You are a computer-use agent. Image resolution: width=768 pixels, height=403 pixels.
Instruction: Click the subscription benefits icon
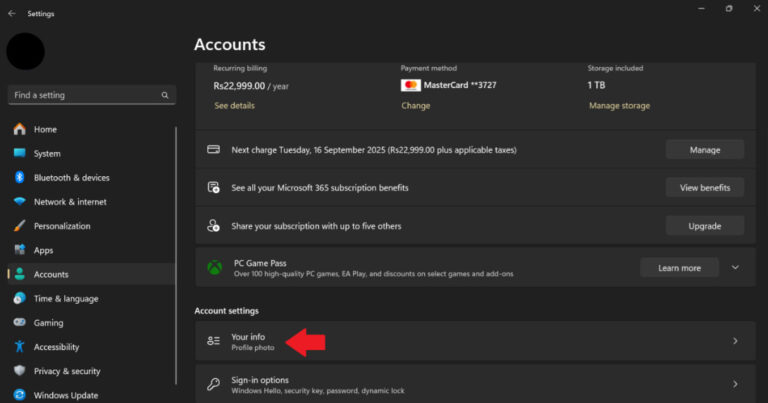click(x=214, y=187)
